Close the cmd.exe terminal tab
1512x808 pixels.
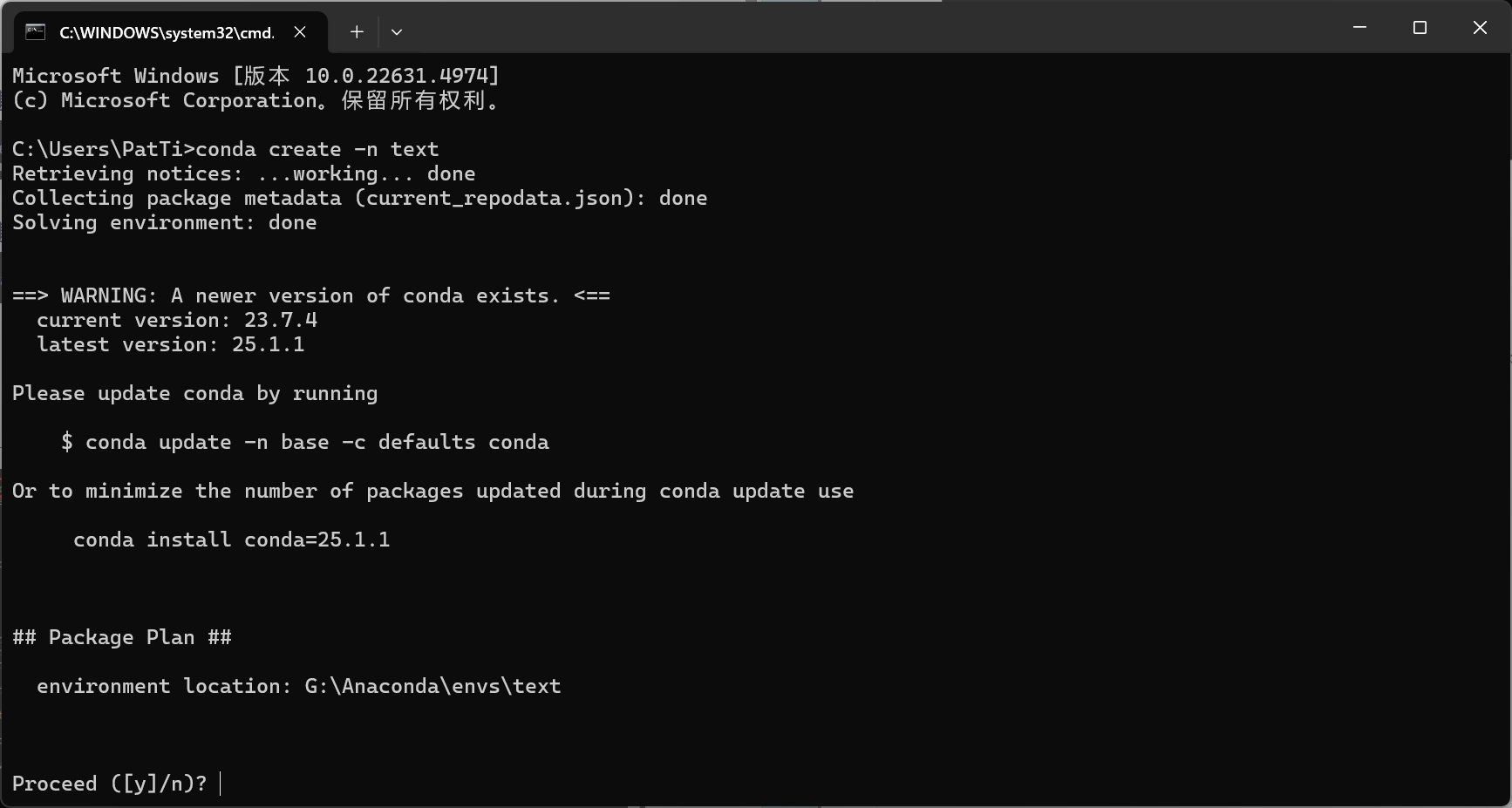point(300,32)
